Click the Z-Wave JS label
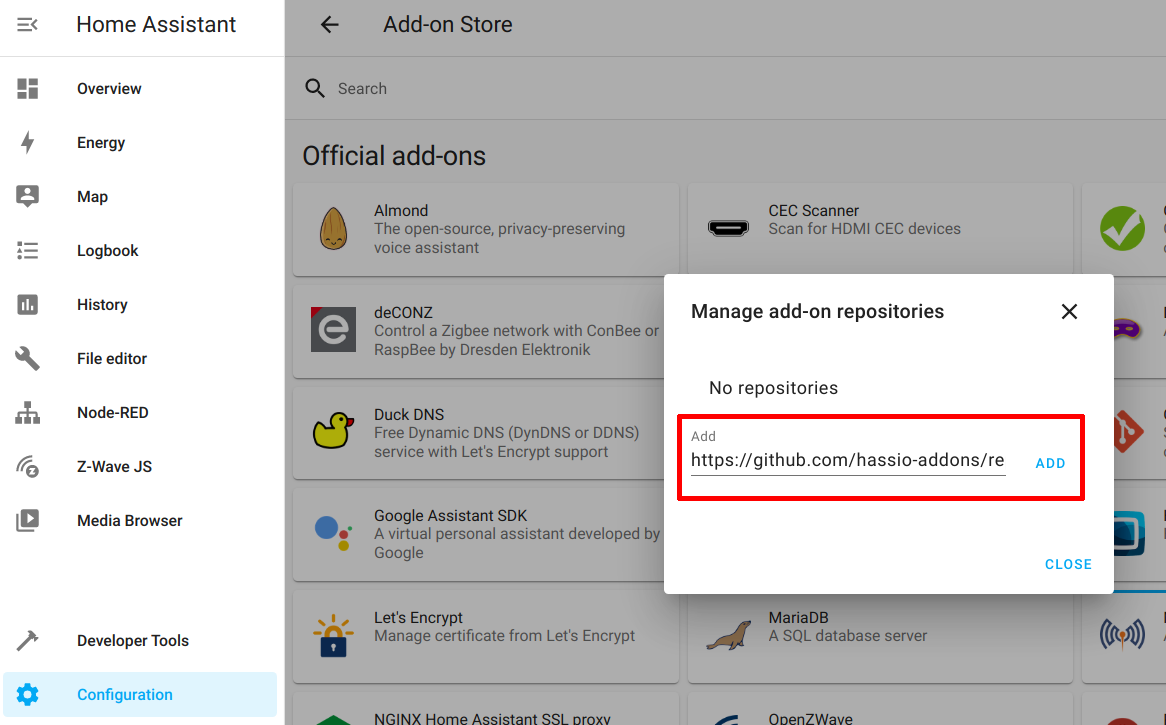The width and height of the screenshot is (1166, 725). pyautogui.click(x=115, y=467)
